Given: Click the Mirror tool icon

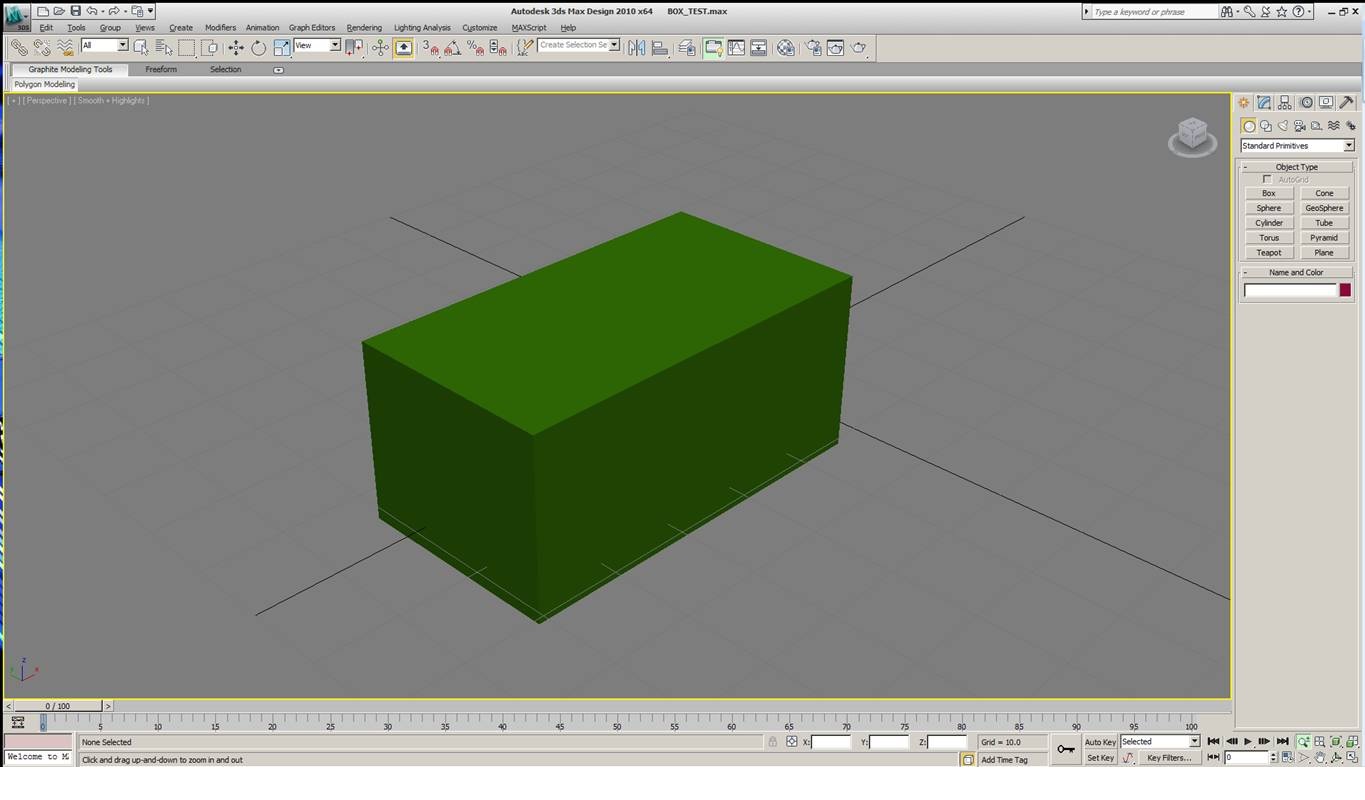Looking at the screenshot, I should [636, 47].
